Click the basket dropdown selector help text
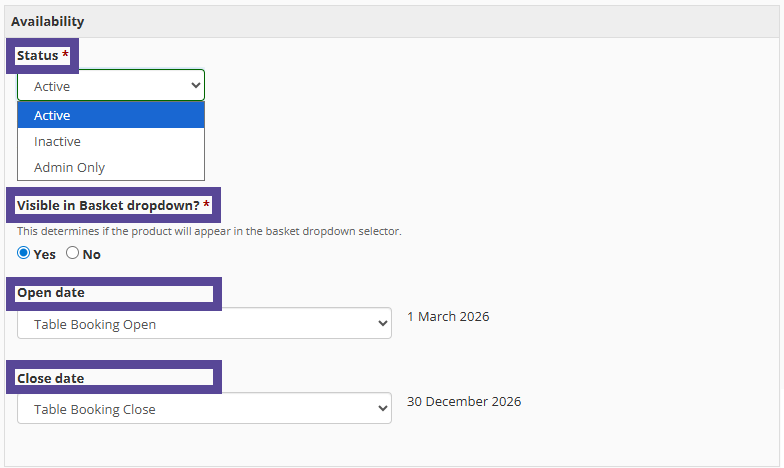Viewport: 784px width, 468px height. pyautogui.click(x=209, y=231)
